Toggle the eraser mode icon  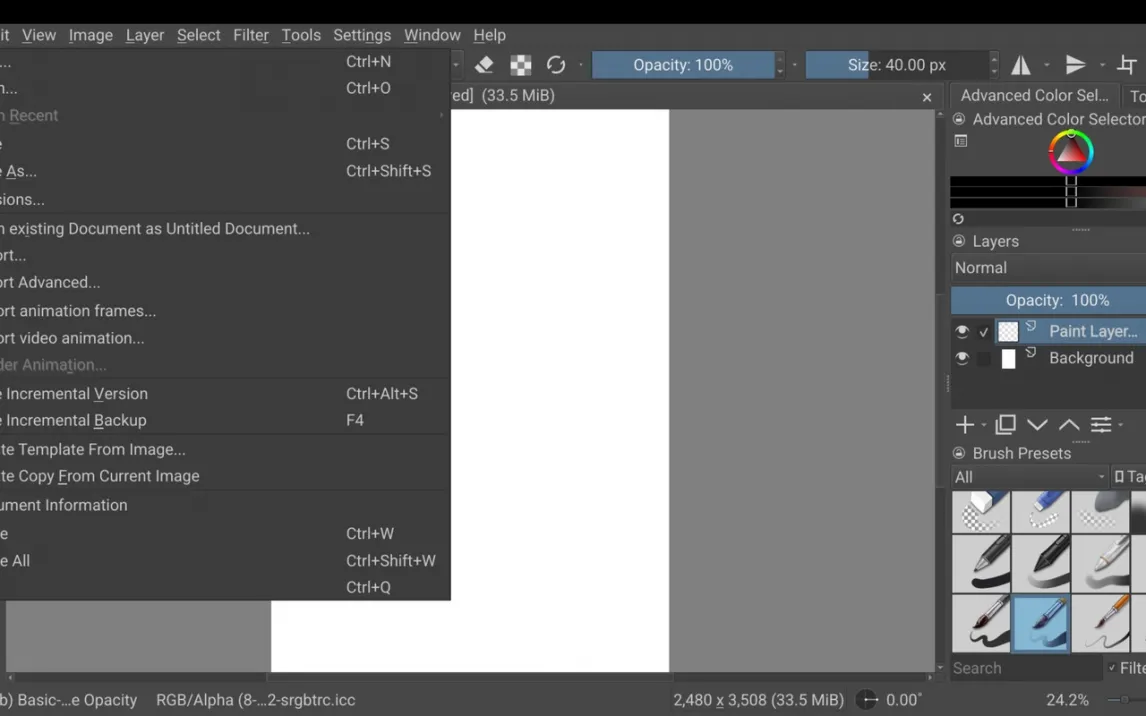pos(484,65)
